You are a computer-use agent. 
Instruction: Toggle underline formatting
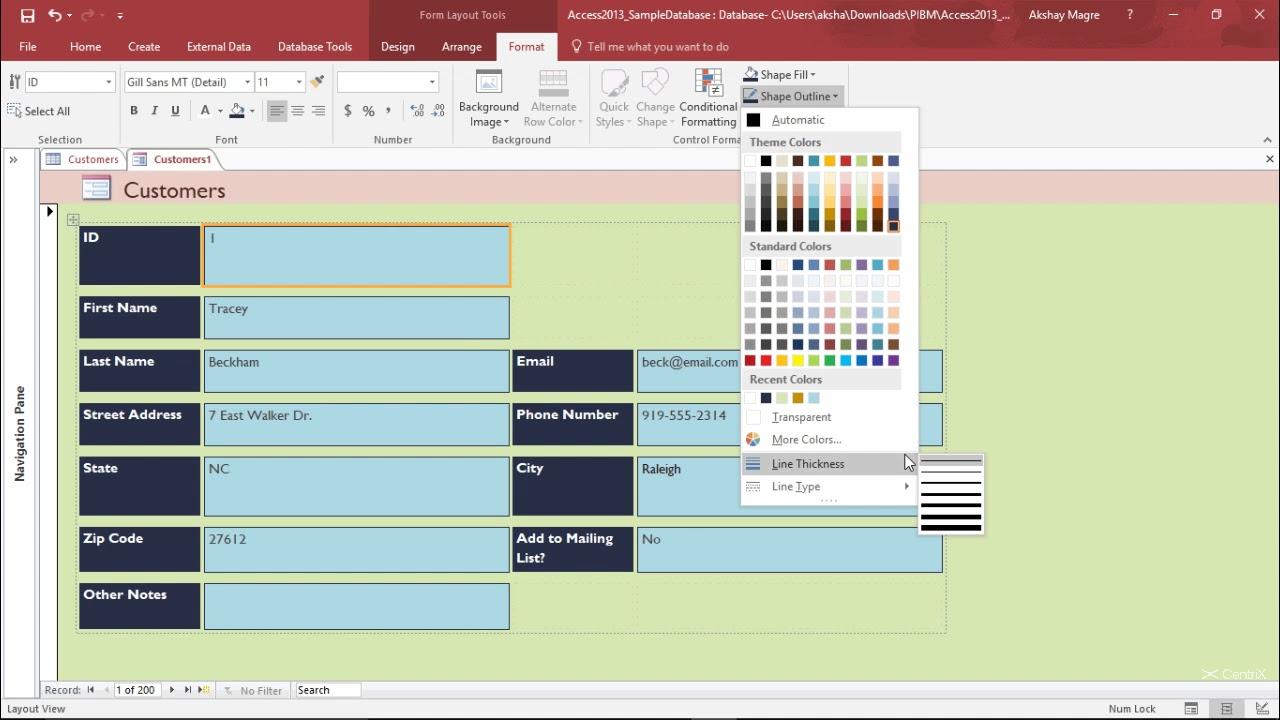[x=175, y=111]
